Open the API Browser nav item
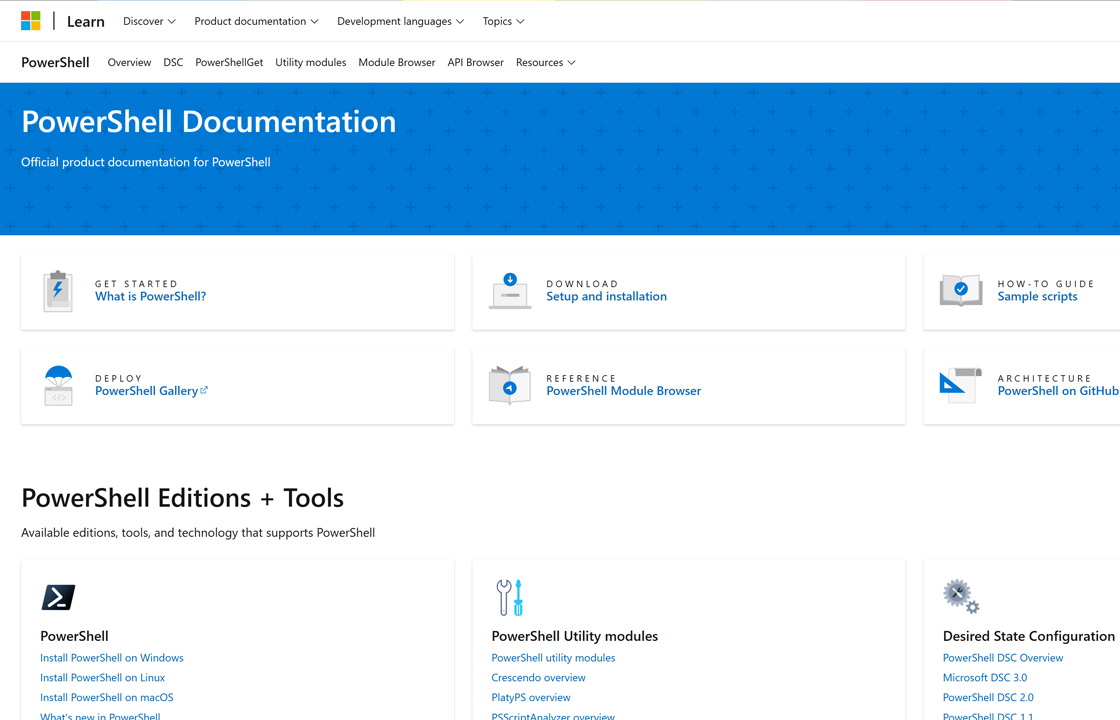Image resolution: width=1120 pixels, height=720 pixels. [476, 63]
